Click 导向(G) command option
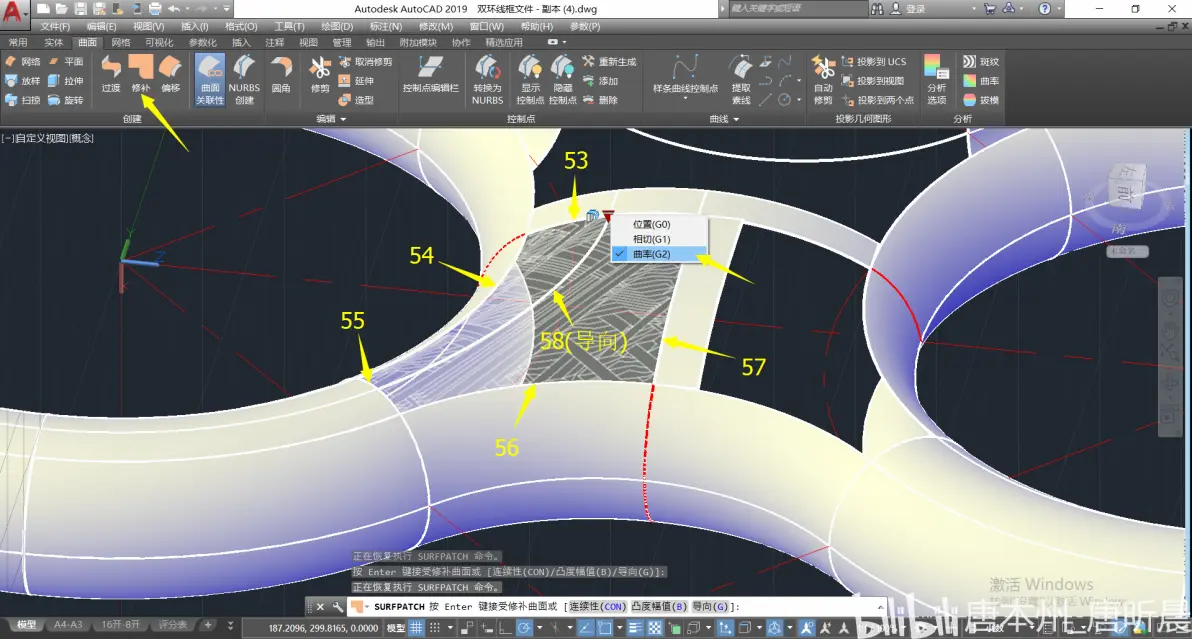Image resolution: width=1192 pixels, height=639 pixels. pyautogui.click(x=709, y=606)
